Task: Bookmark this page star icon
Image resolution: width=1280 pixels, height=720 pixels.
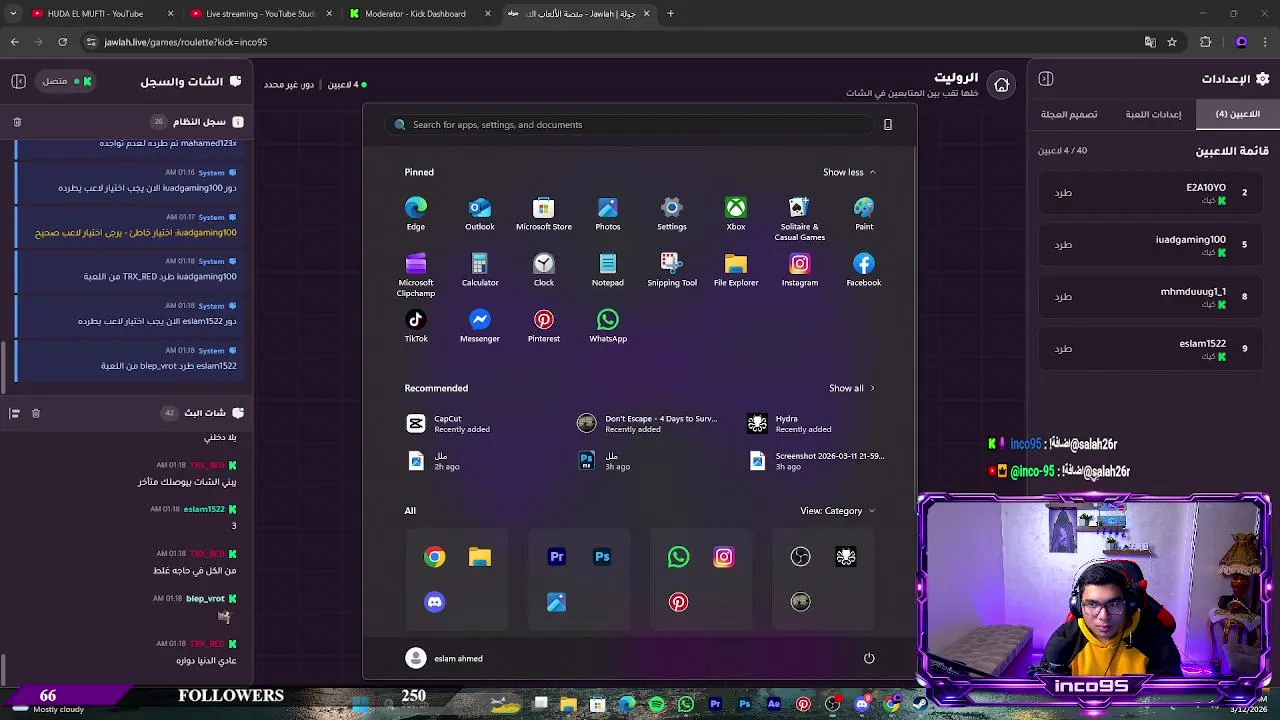Action: pyautogui.click(x=1172, y=42)
